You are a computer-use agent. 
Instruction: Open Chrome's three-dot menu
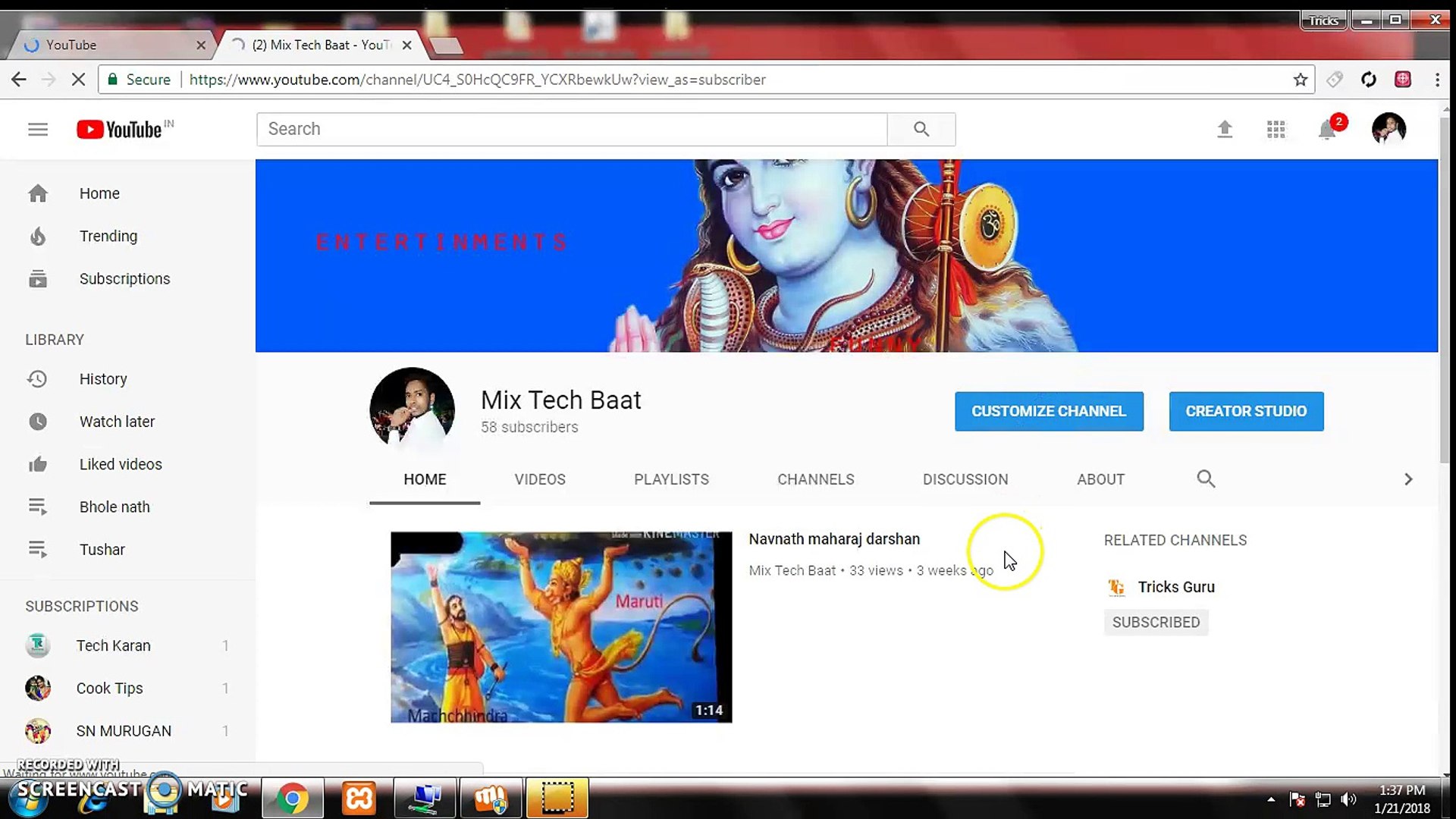pyautogui.click(x=1438, y=79)
